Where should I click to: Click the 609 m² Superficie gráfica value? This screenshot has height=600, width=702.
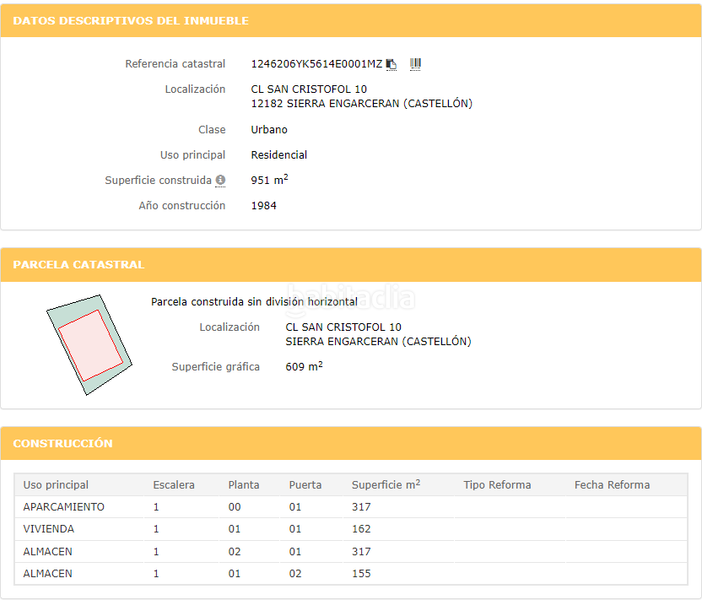[x=304, y=367]
